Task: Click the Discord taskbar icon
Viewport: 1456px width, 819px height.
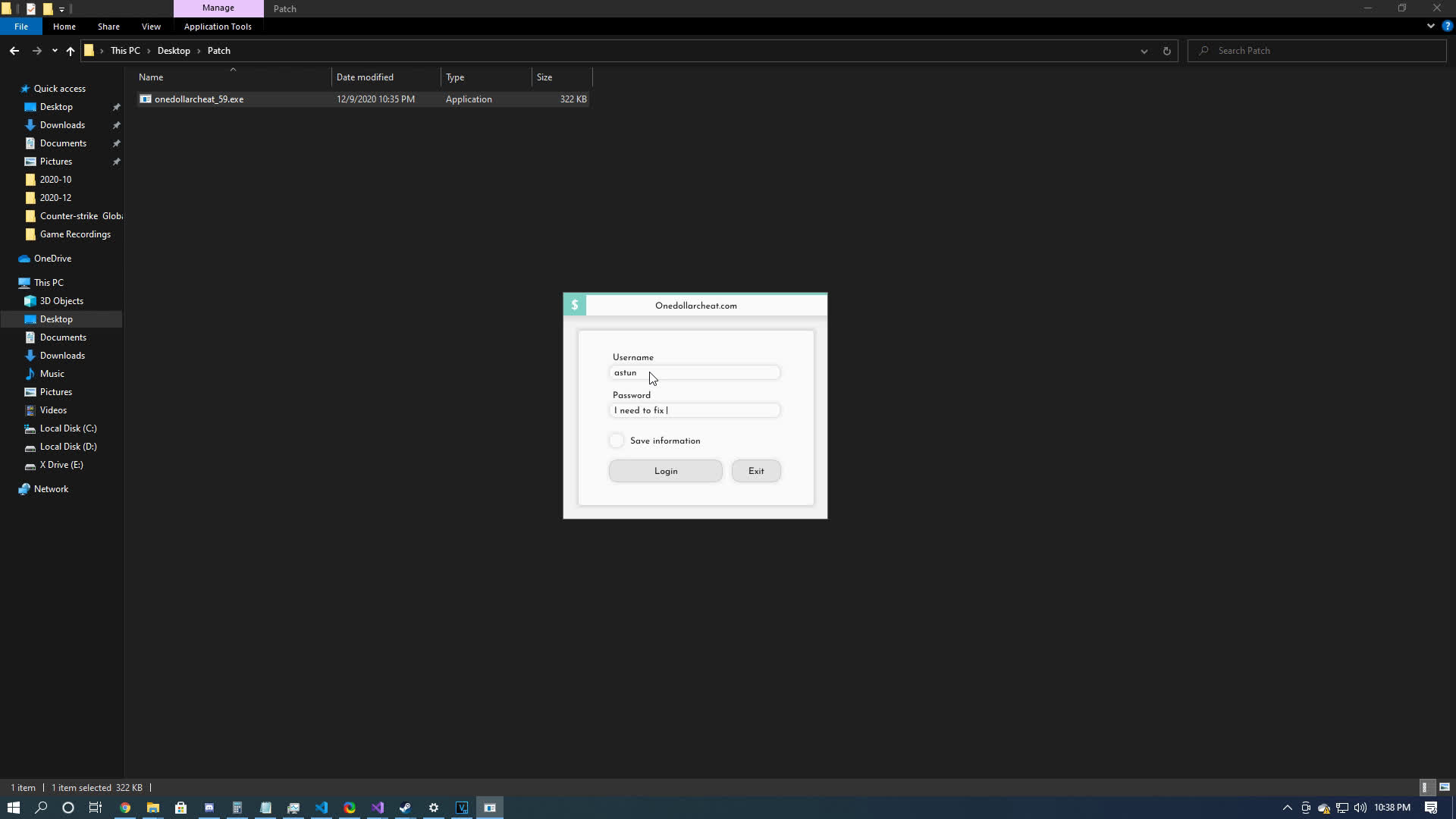Action: point(209,808)
